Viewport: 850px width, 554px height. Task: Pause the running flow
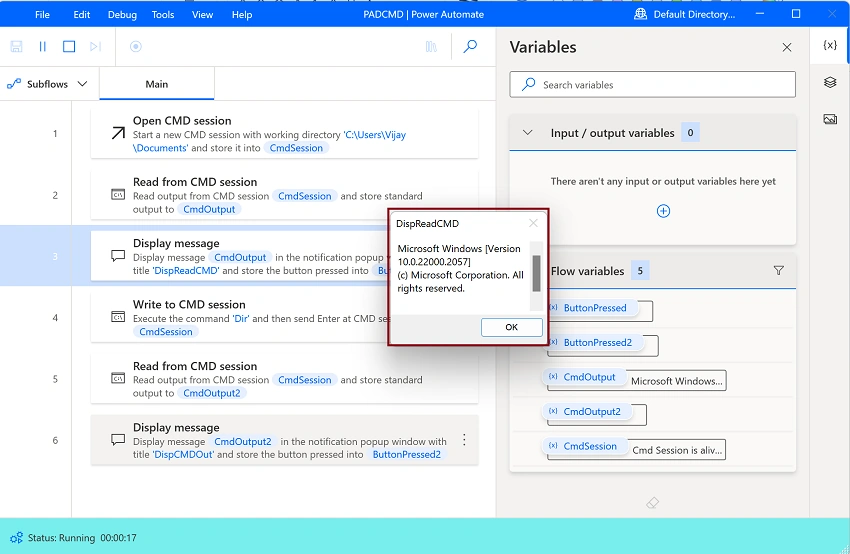43,47
